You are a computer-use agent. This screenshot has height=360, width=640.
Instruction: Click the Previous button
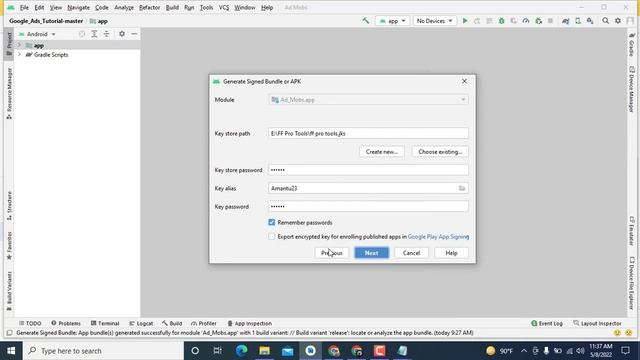click(x=332, y=253)
